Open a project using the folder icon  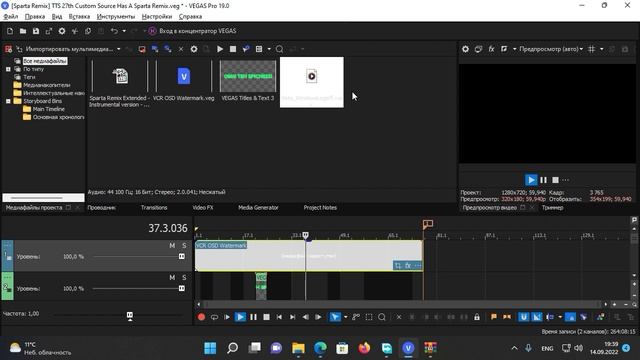(x=23, y=31)
